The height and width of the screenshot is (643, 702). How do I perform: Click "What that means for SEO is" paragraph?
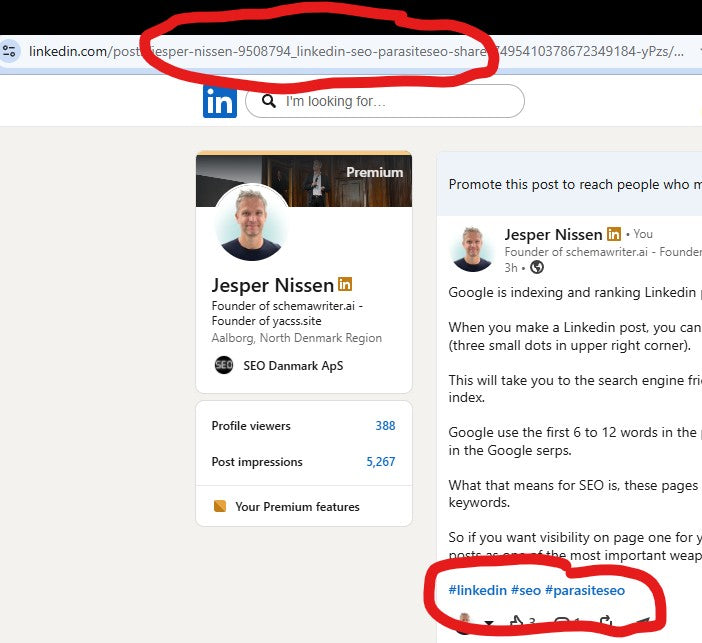(574, 493)
